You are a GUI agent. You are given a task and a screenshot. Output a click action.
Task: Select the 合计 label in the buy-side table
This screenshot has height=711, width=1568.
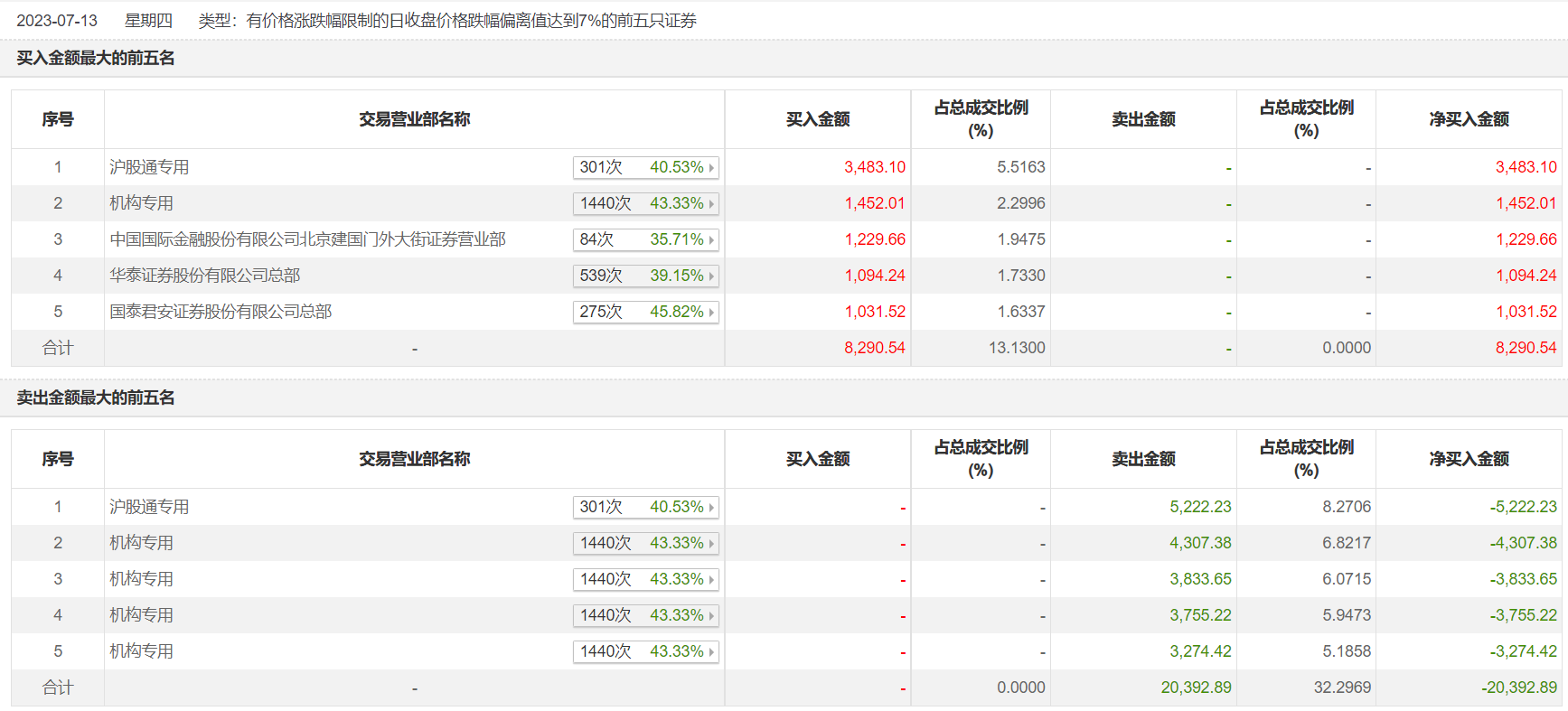pos(58,348)
